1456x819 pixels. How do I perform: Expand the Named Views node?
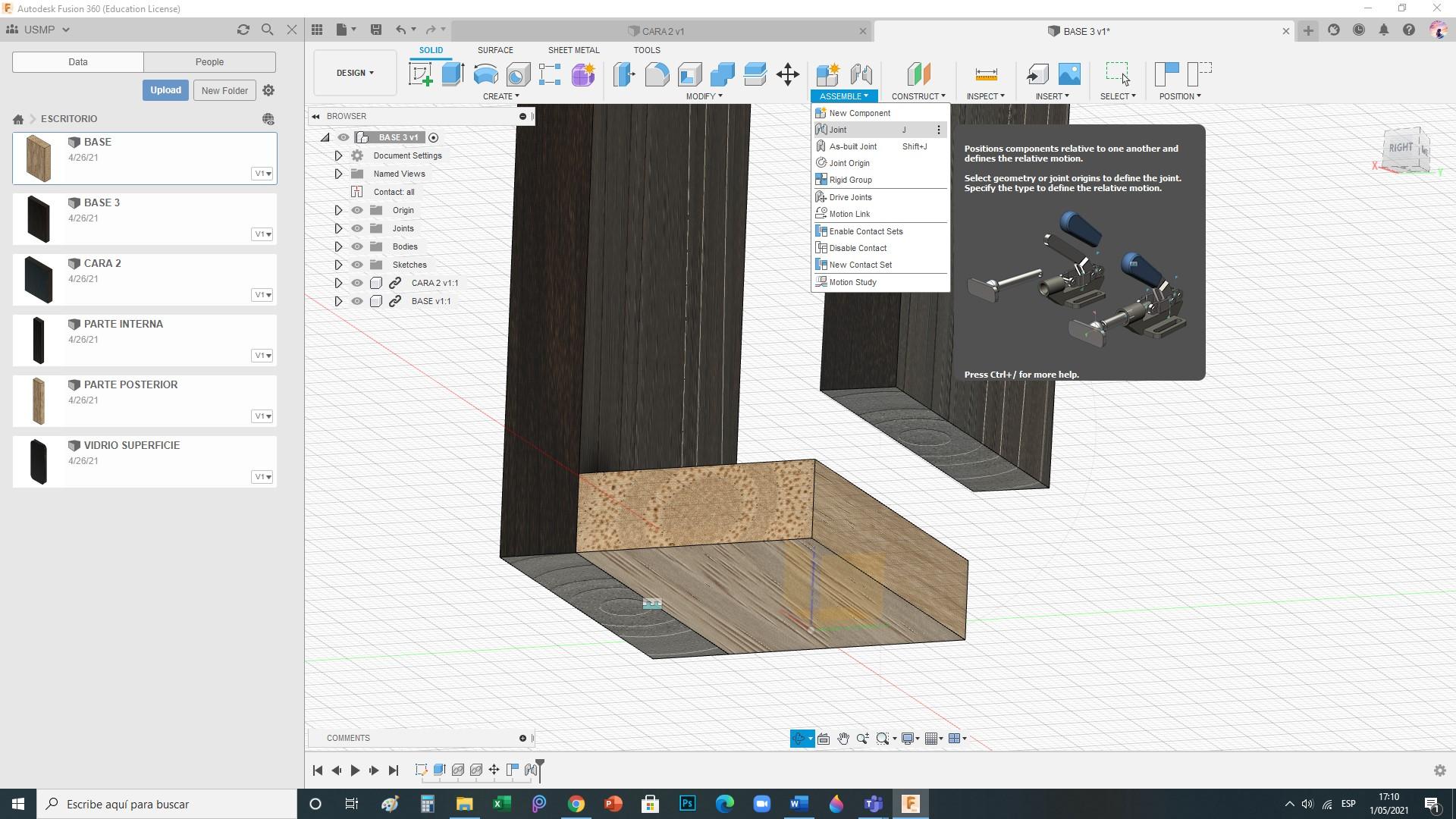[x=338, y=174]
